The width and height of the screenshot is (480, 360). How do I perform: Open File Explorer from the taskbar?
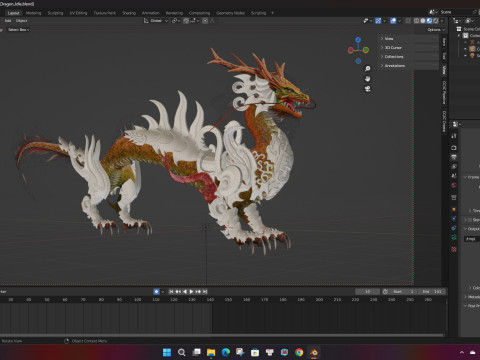click(211, 352)
